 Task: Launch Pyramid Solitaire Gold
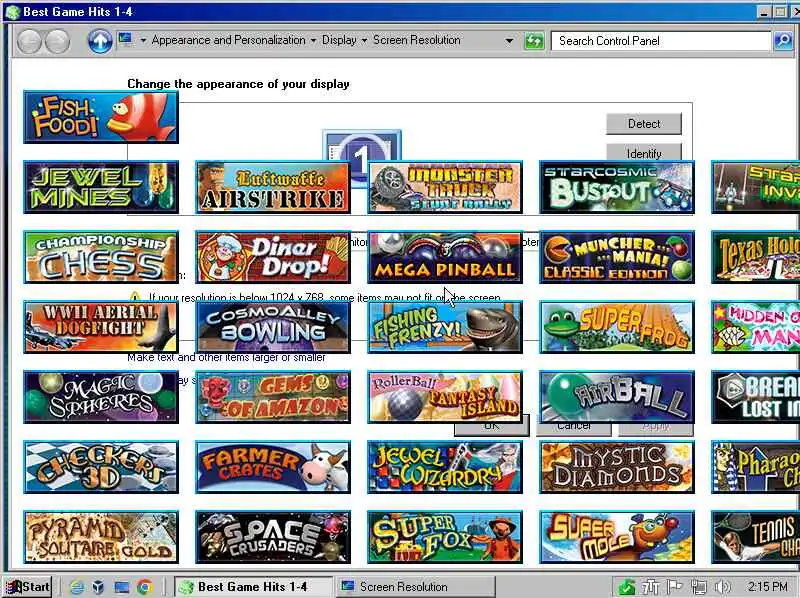point(101,537)
